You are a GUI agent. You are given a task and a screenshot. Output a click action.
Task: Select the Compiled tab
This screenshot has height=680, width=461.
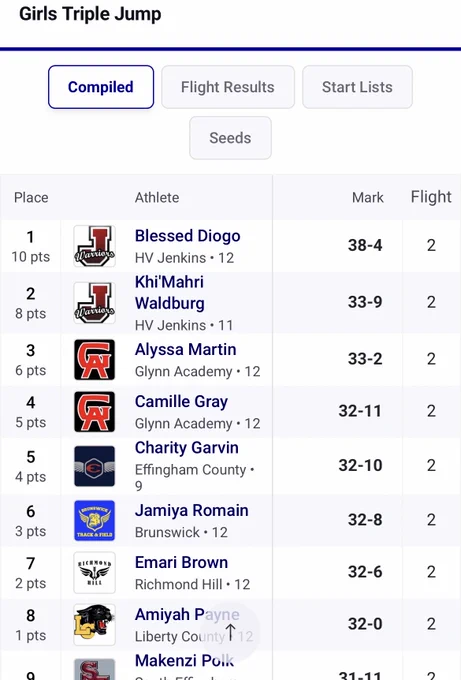click(x=101, y=87)
